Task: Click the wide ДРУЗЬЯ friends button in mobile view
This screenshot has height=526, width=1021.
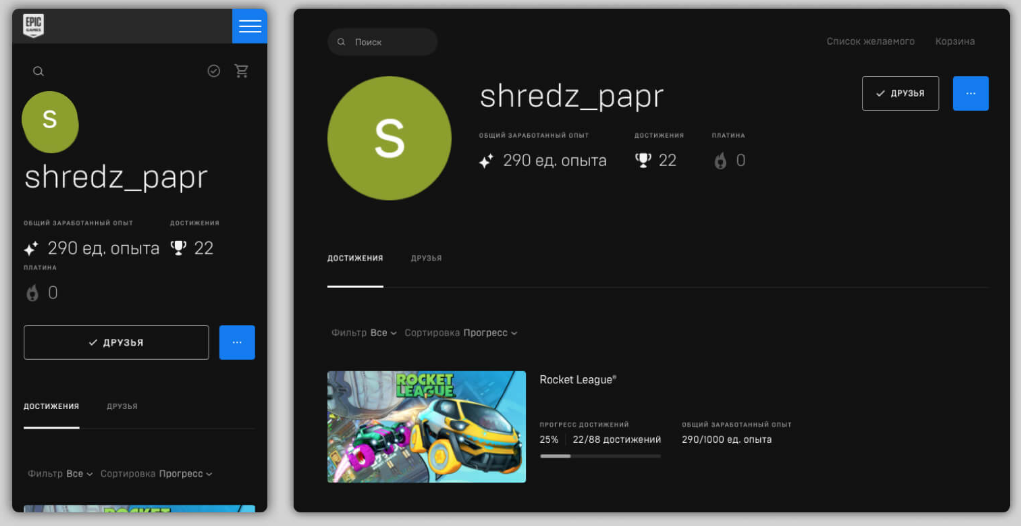Action: 116,342
